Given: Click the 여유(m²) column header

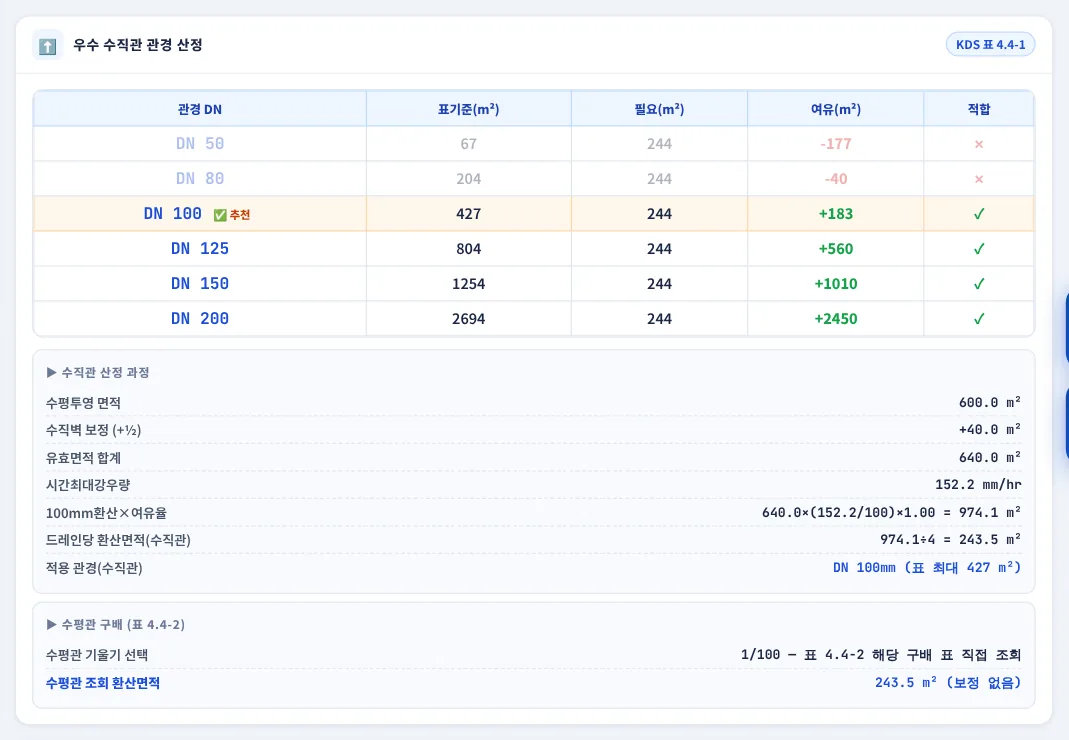Looking at the screenshot, I should click(836, 109).
